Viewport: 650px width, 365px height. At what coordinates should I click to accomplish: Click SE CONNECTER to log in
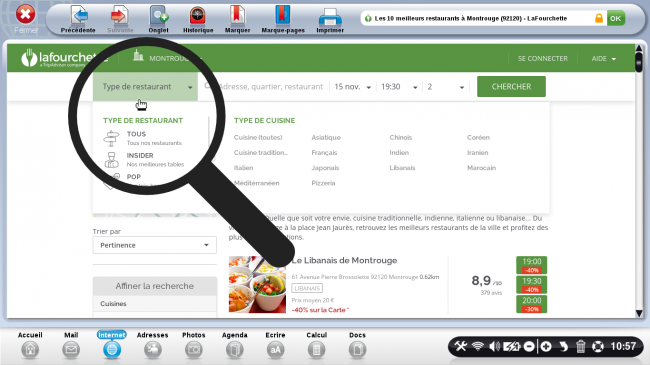point(542,58)
